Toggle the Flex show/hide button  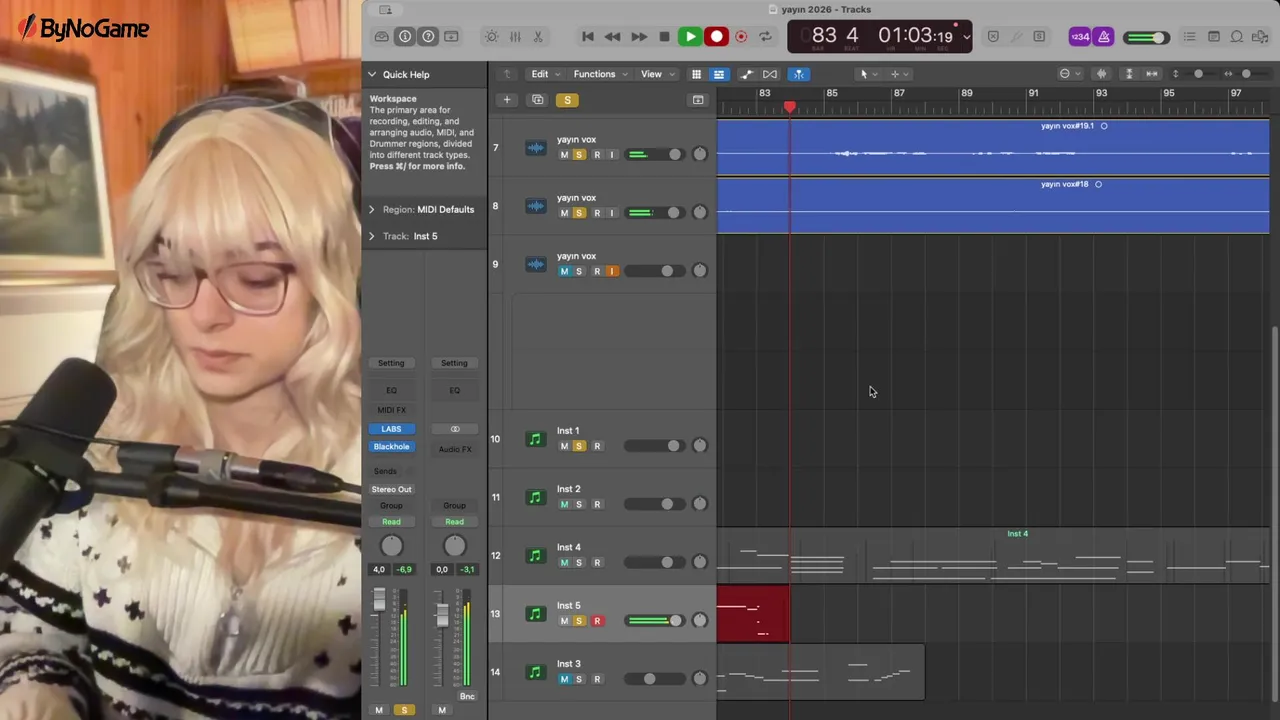(770, 74)
